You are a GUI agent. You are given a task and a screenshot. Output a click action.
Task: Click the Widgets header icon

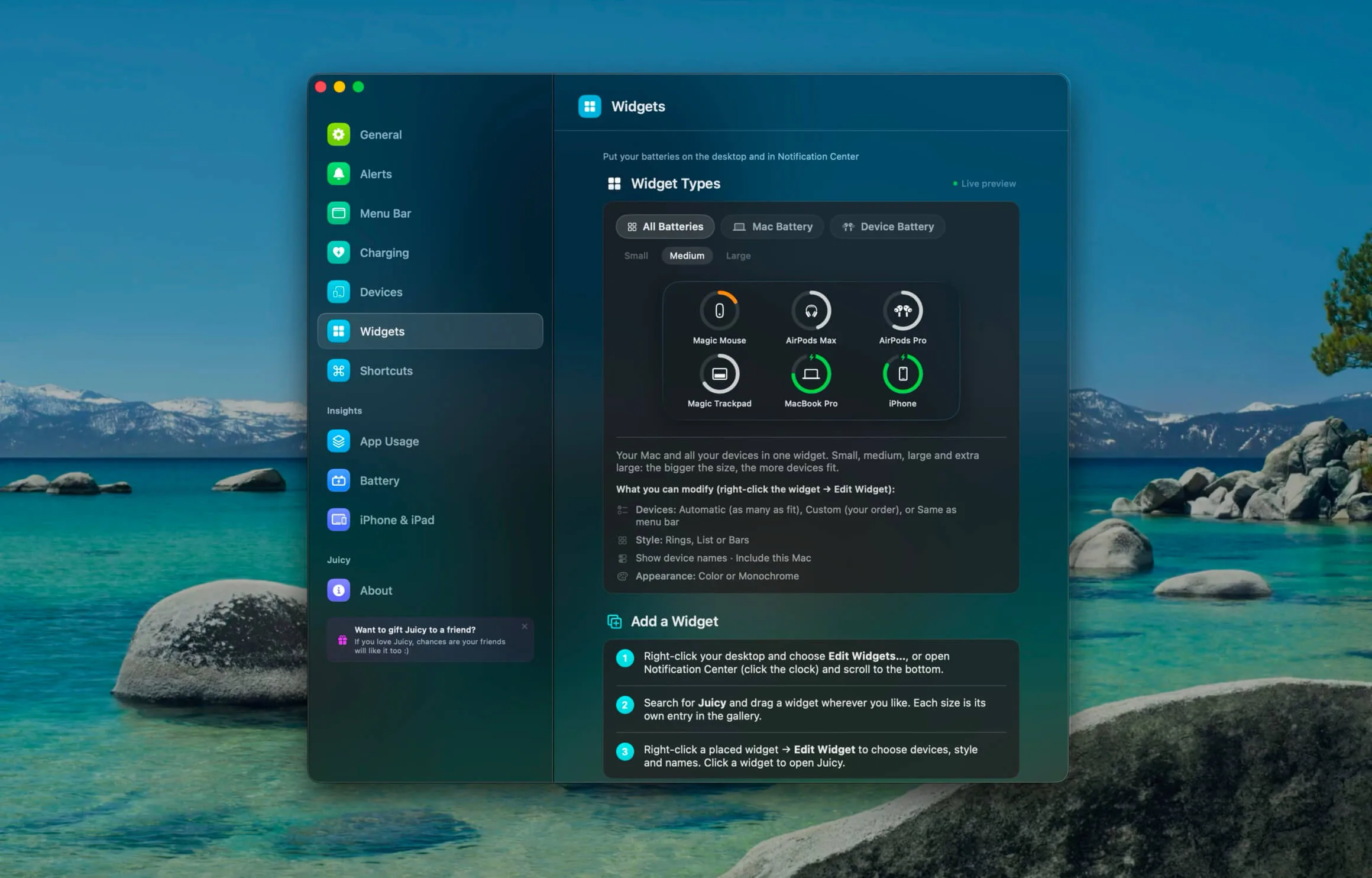tap(590, 106)
